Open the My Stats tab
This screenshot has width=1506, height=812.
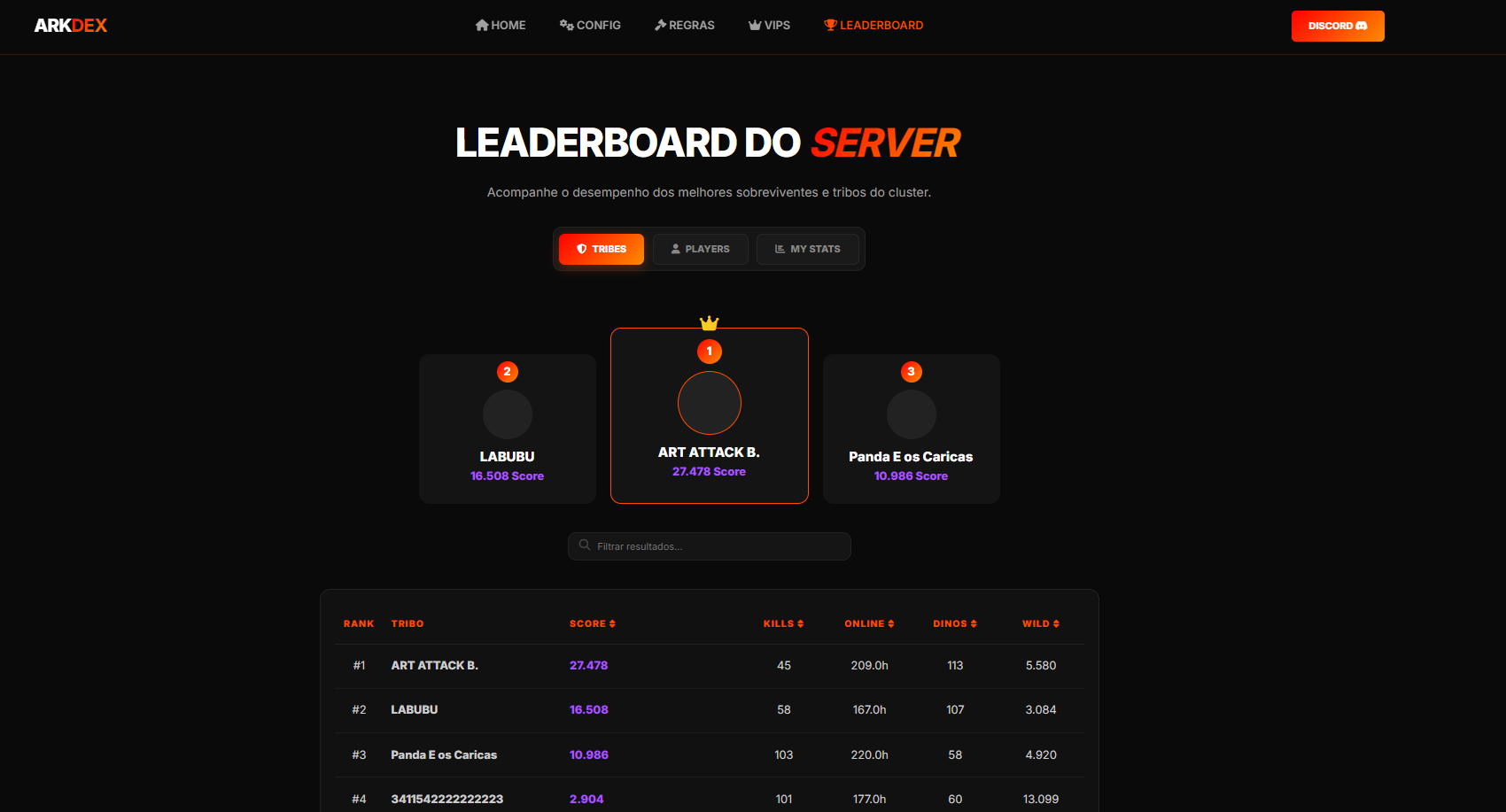[x=808, y=249]
